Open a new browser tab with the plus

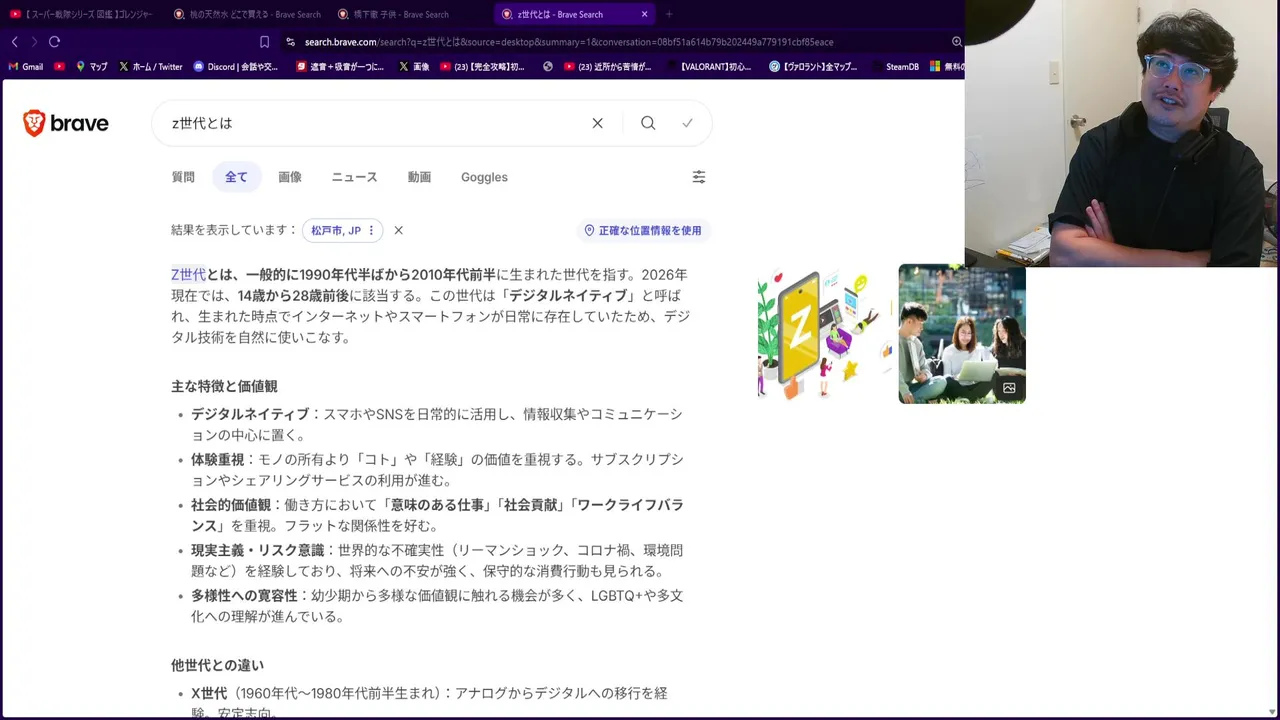[x=669, y=14]
